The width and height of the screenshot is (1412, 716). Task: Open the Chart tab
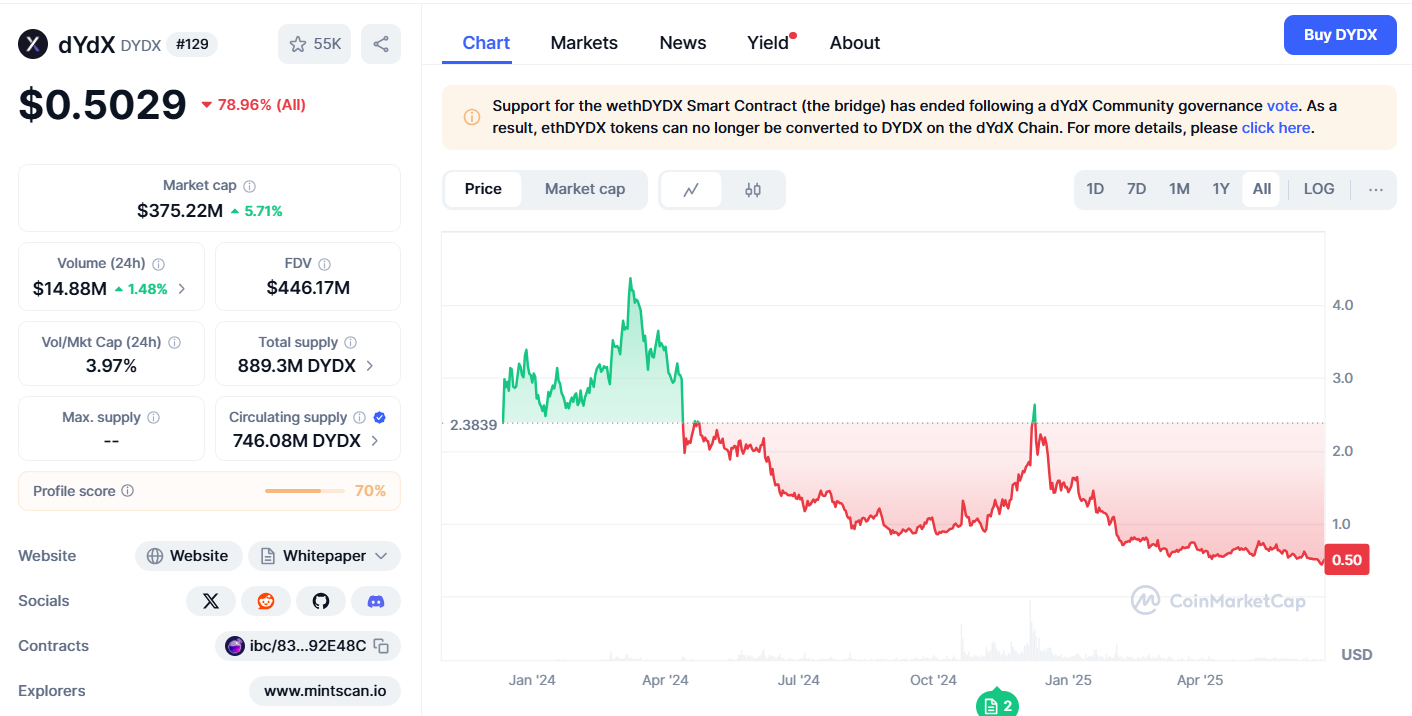(486, 43)
